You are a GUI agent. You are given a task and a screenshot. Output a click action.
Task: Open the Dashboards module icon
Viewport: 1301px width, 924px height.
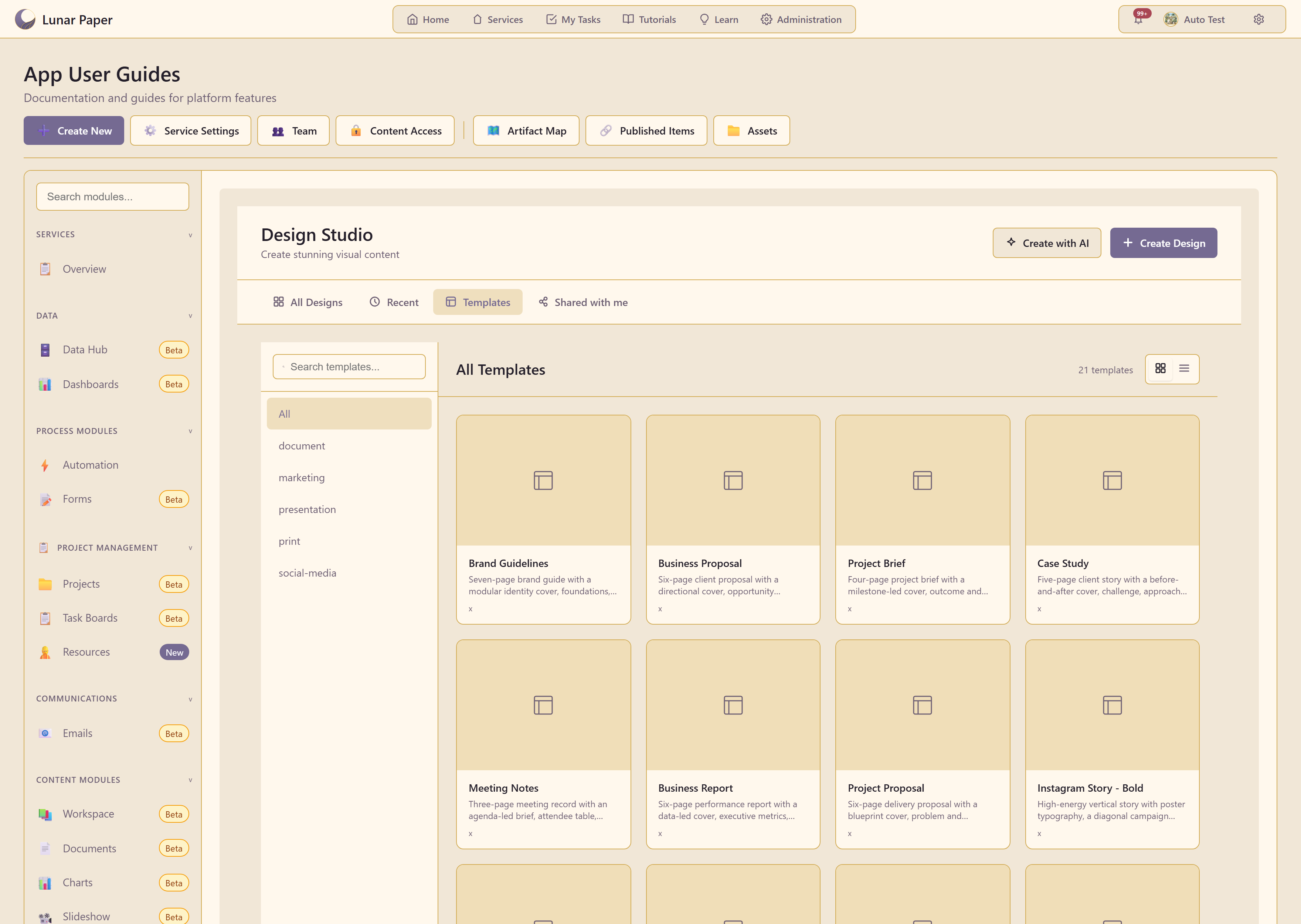[x=45, y=384]
